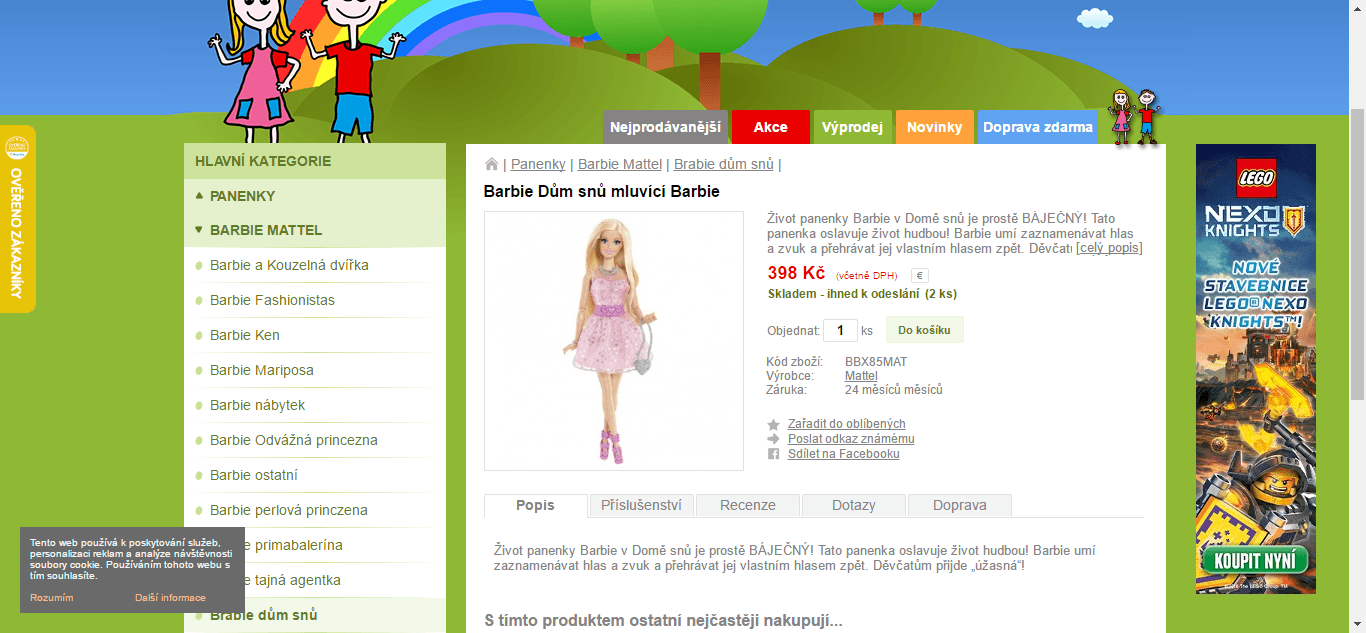Screen dimensions: 1366x633
Task: Click the Facebook icon beside Sdílet na Facebooku
Action: 773,454
